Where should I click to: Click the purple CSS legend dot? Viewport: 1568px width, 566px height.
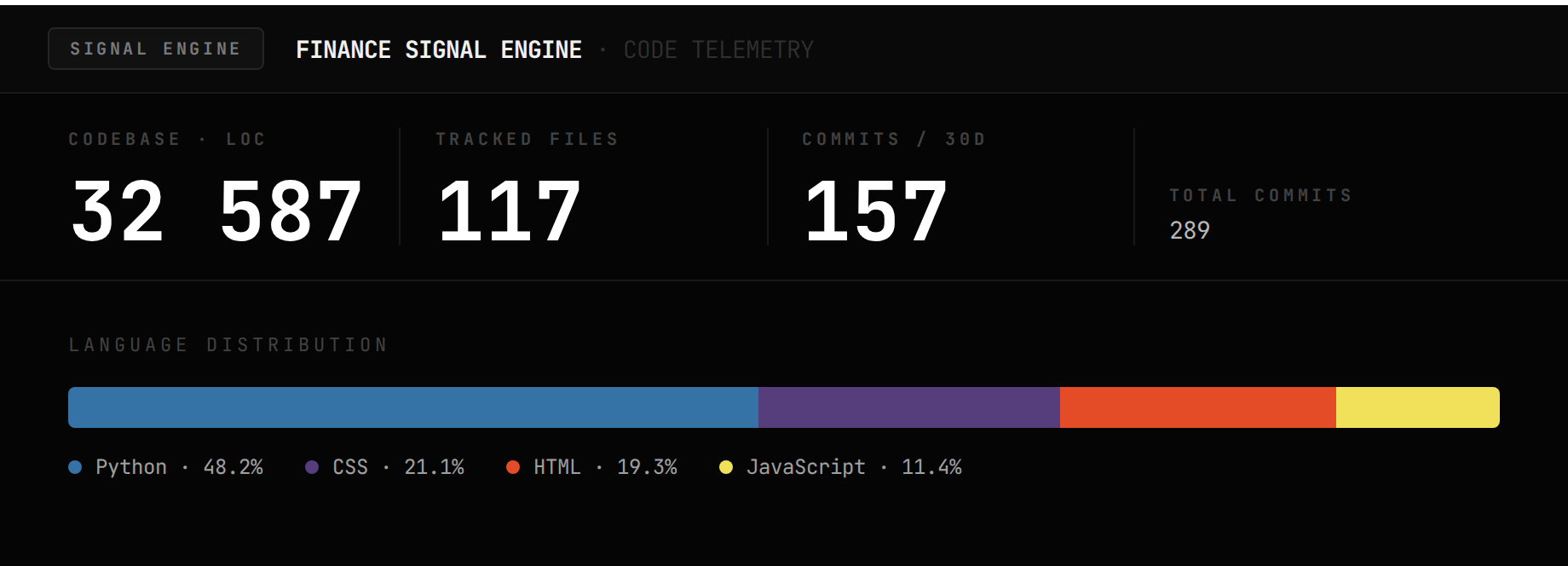(x=312, y=467)
